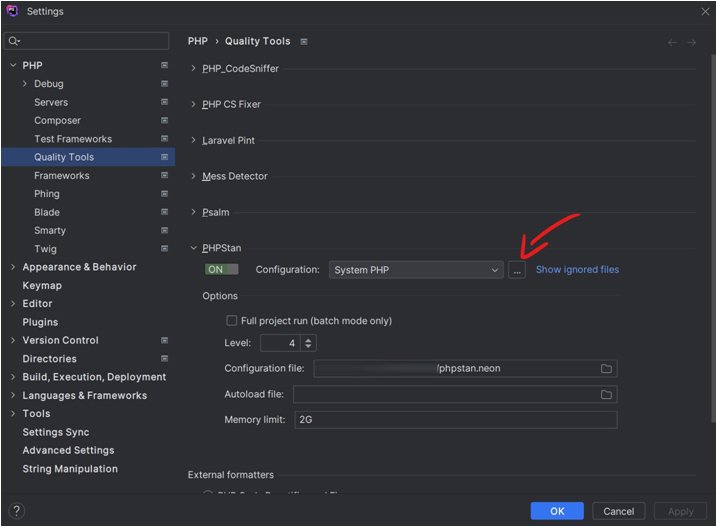Image resolution: width=717 pixels, height=527 pixels.
Task: Expand the Version Control node arrow
Action: click(x=13, y=340)
